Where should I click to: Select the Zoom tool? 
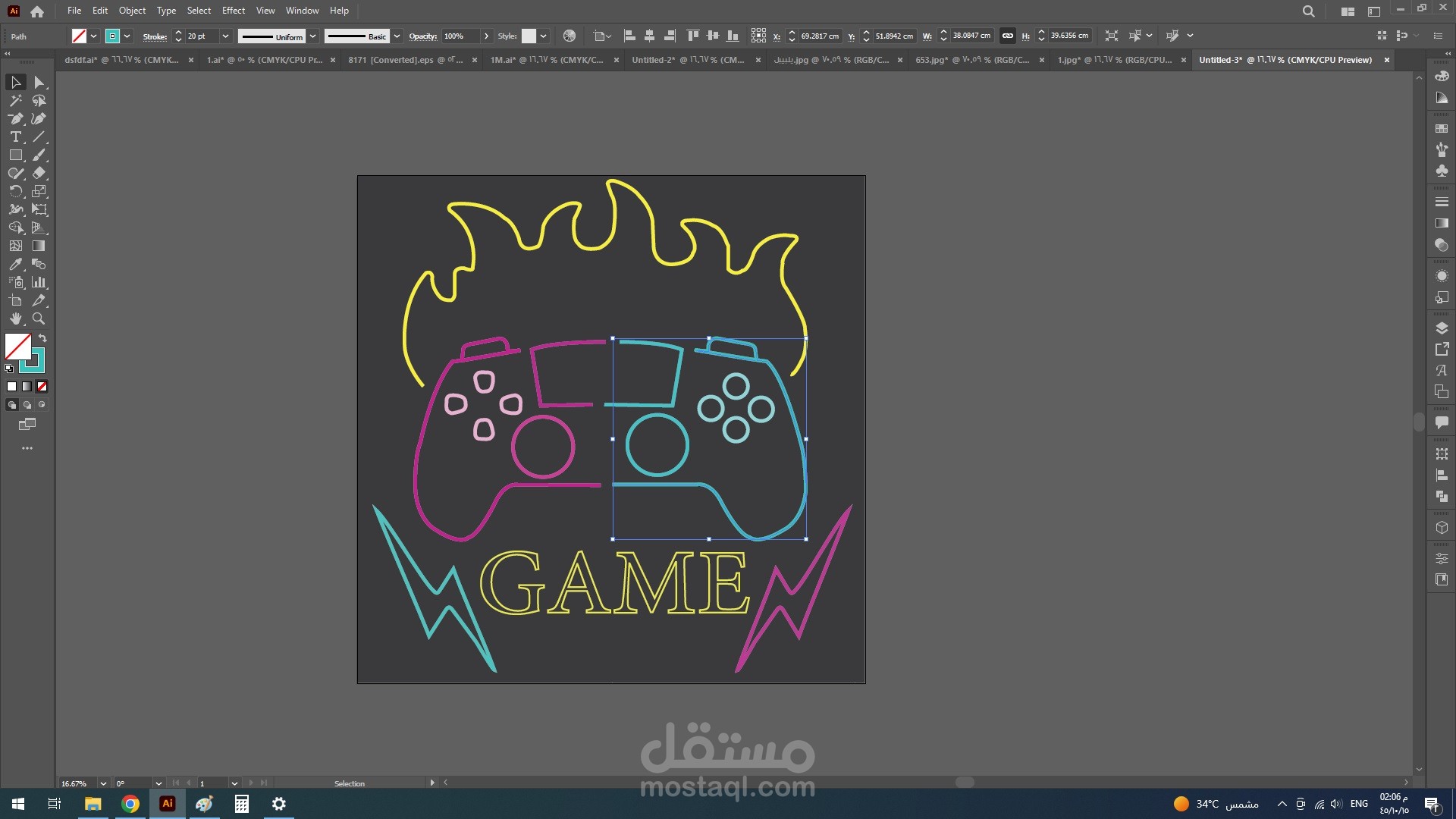[x=39, y=318]
